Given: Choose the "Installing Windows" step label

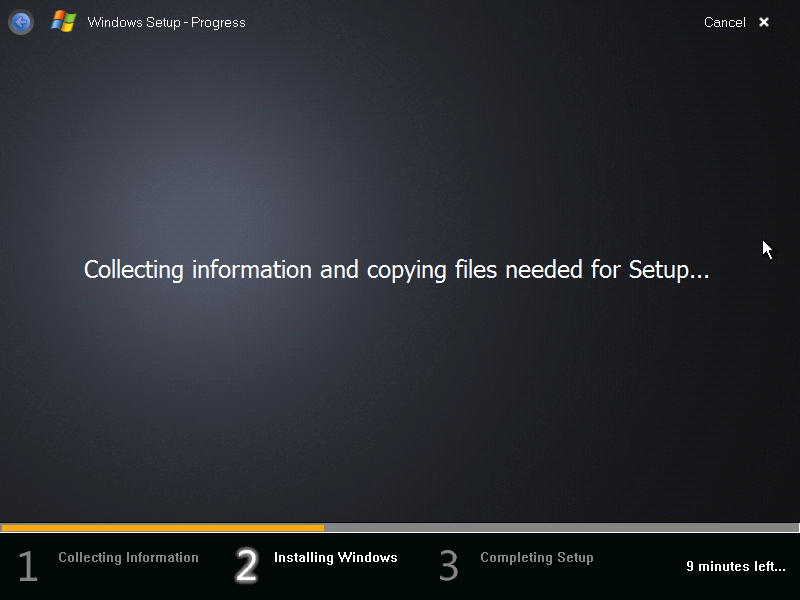Looking at the screenshot, I should (x=335, y=558).
